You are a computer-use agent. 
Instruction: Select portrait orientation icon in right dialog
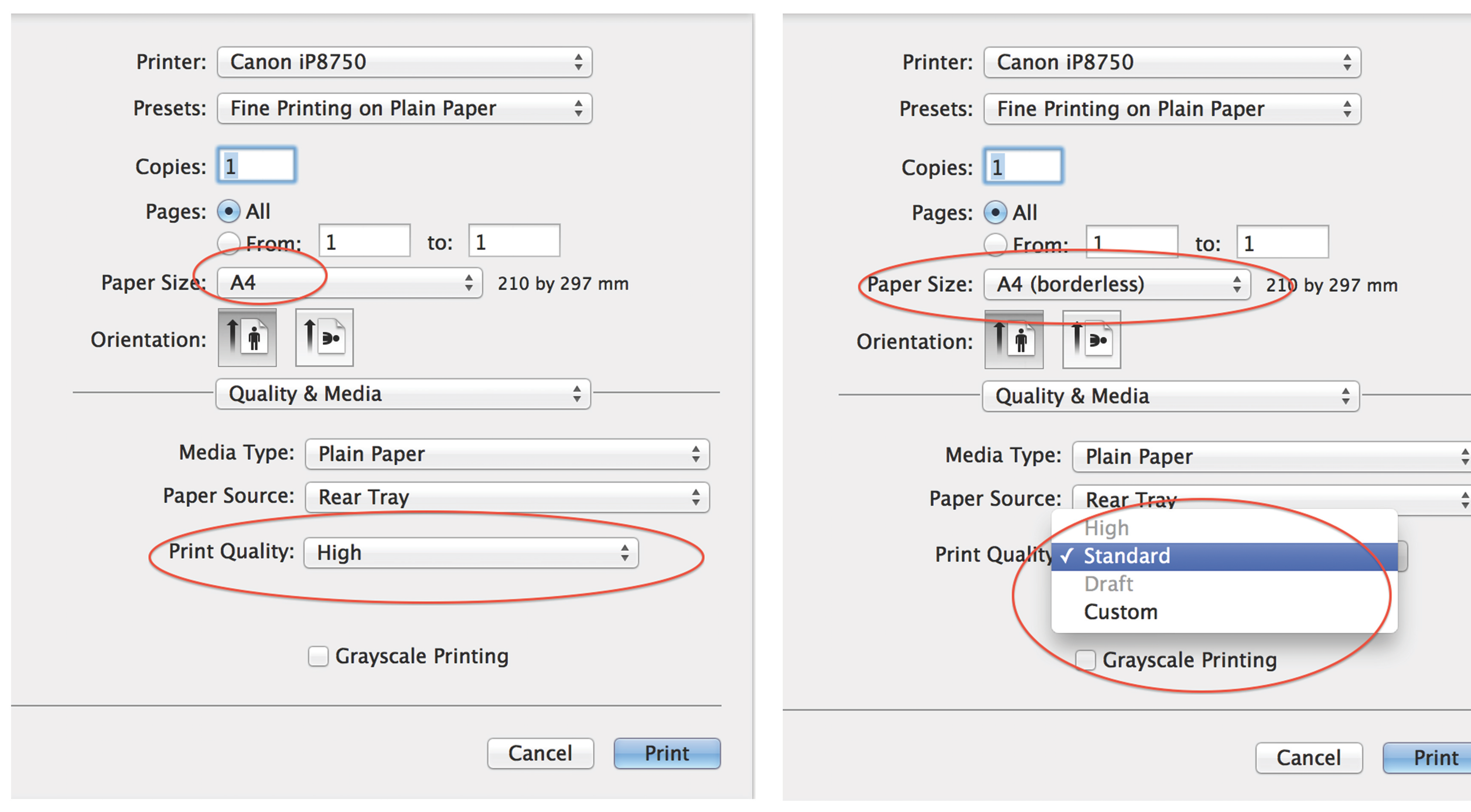(x=1014, y=340)
